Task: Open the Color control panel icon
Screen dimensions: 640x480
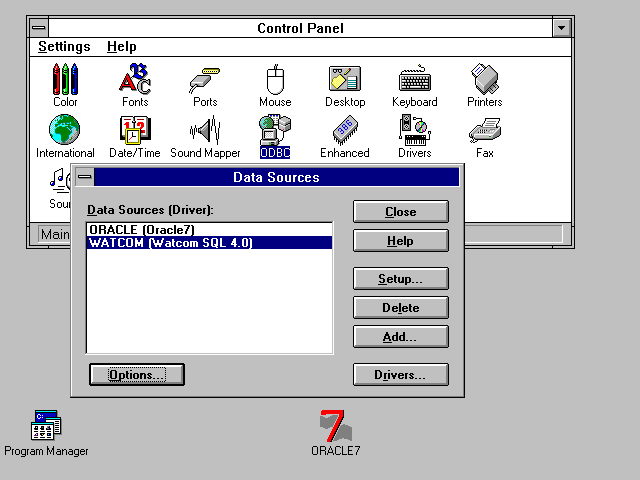Action: [65, 80]
